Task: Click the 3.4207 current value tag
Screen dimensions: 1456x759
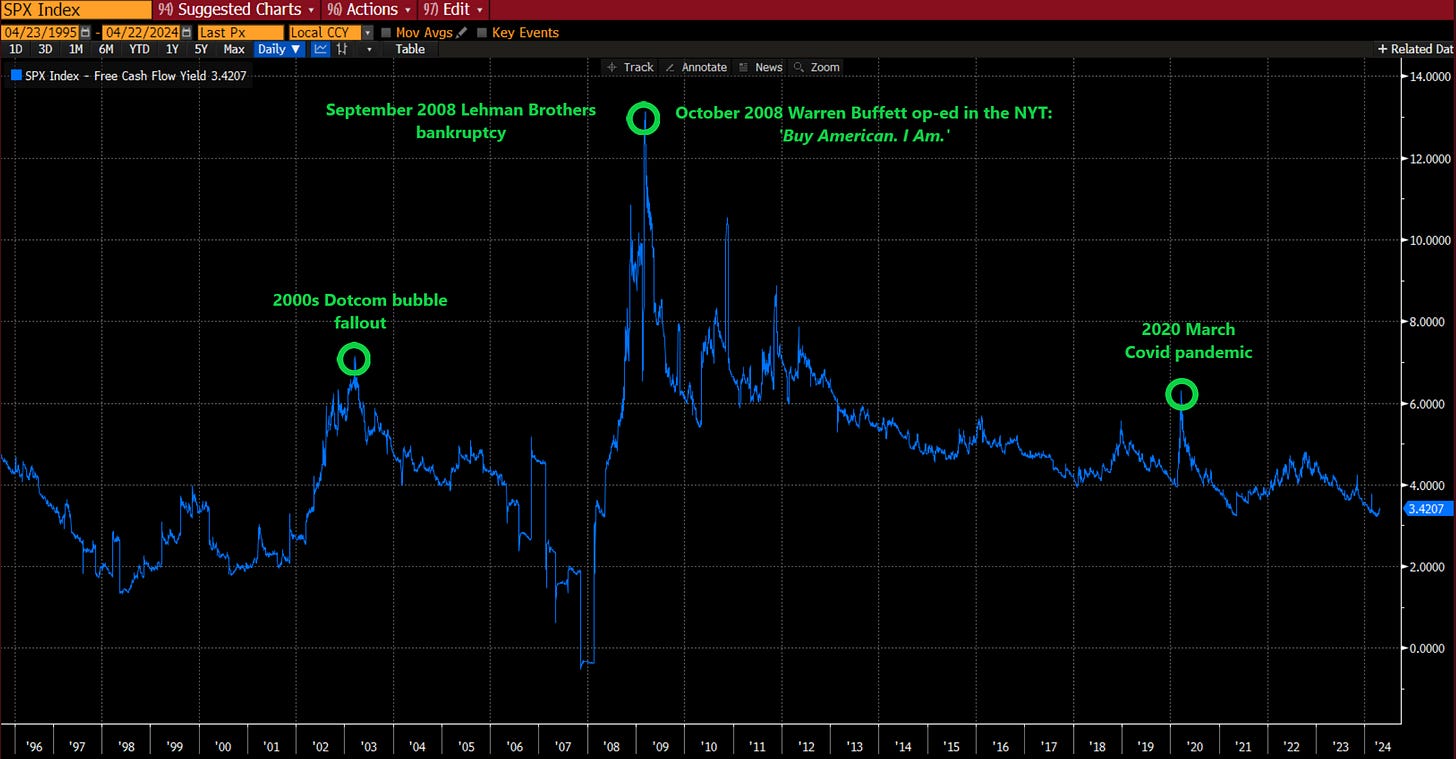Action: coord(1429,509)
